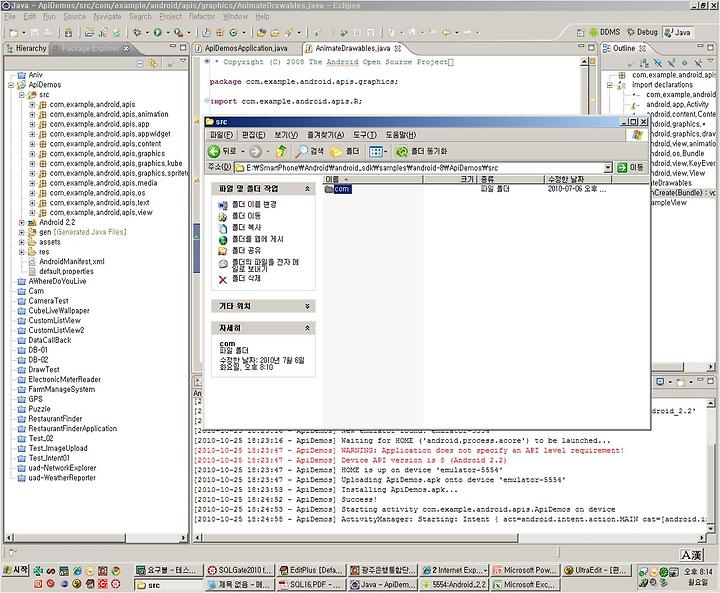Click the Search button in src window

[x=309, y=151]
